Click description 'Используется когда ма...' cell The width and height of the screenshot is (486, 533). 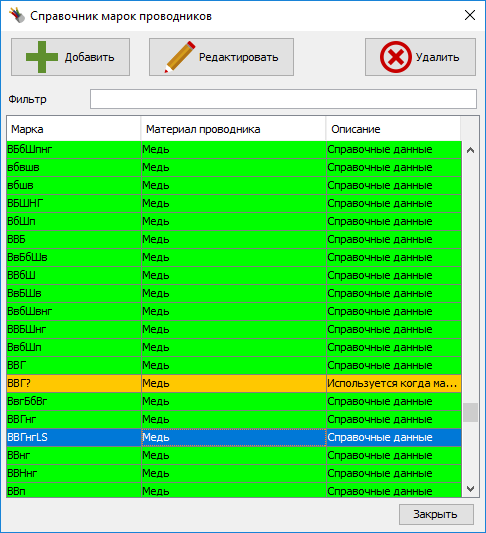point(394,383)
